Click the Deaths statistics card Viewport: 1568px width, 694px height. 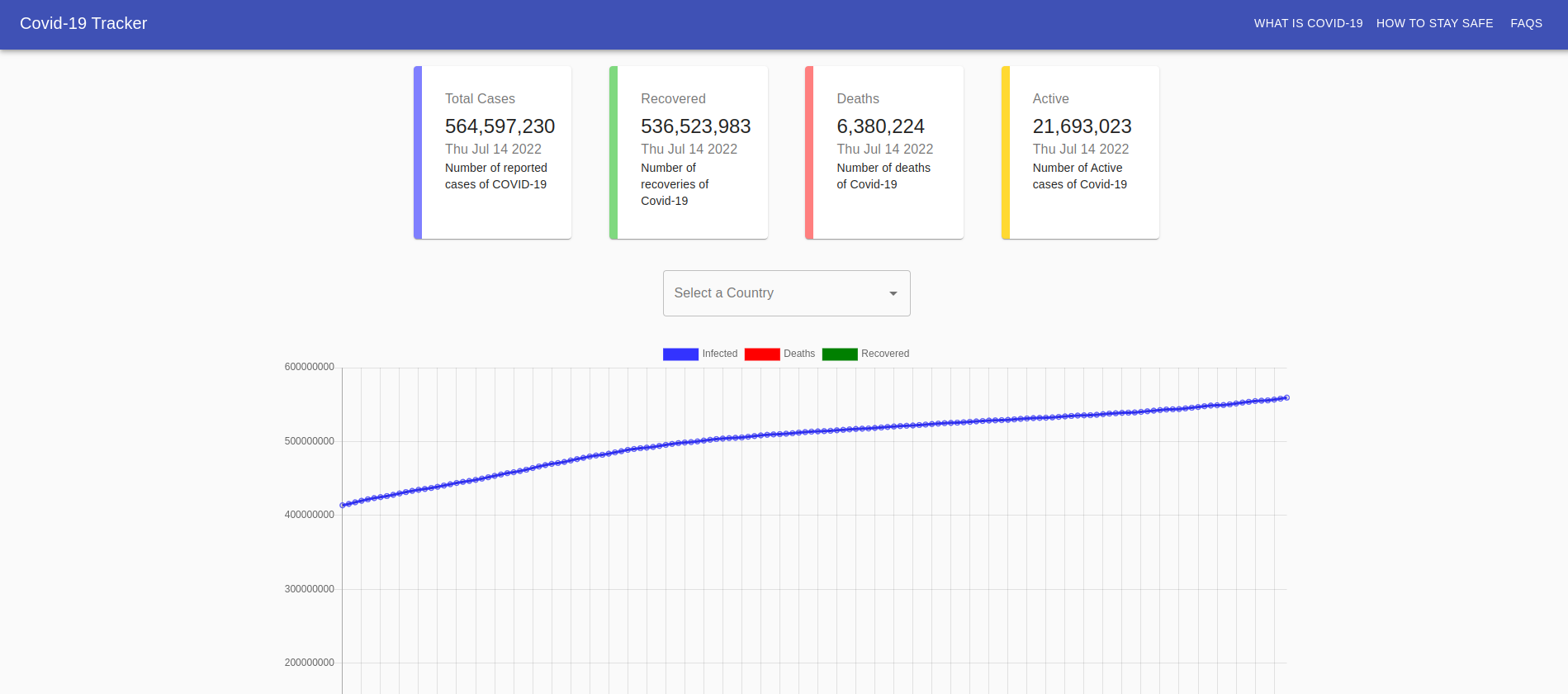[x=884, y=153]
